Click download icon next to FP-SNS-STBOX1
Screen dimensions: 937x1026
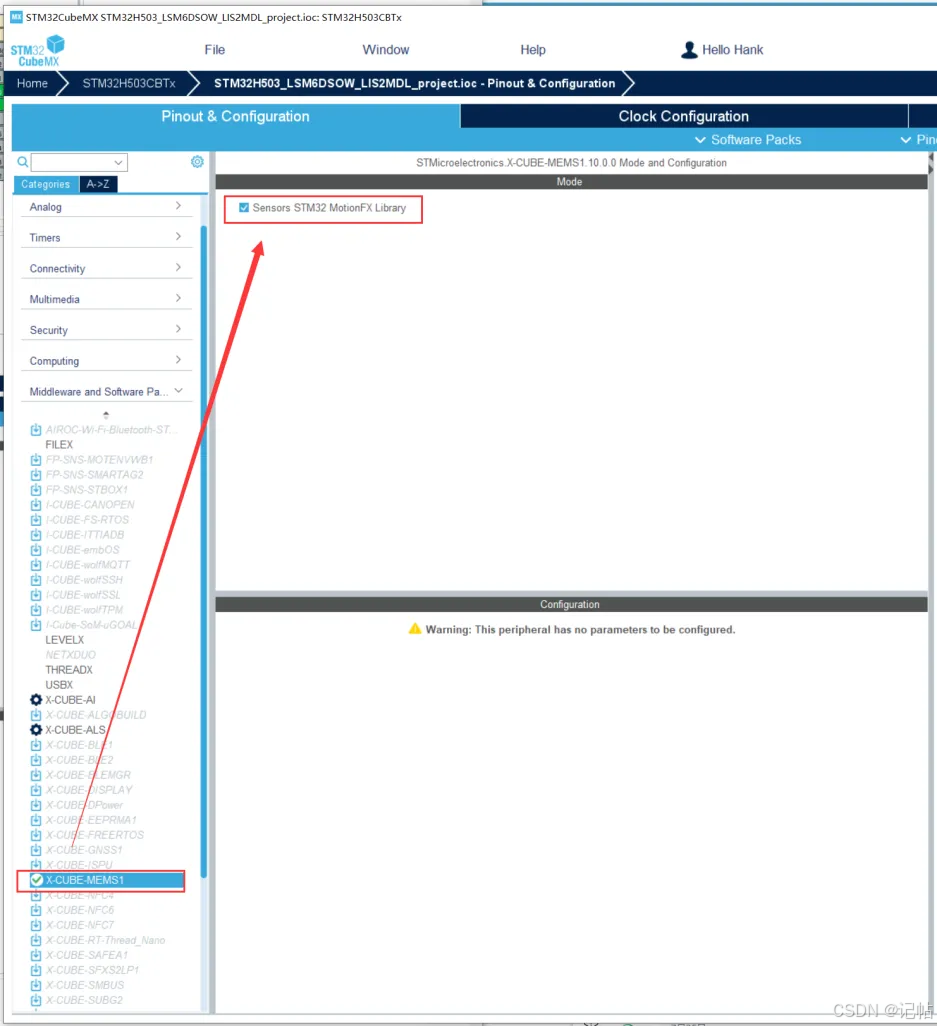pos(36,490)
